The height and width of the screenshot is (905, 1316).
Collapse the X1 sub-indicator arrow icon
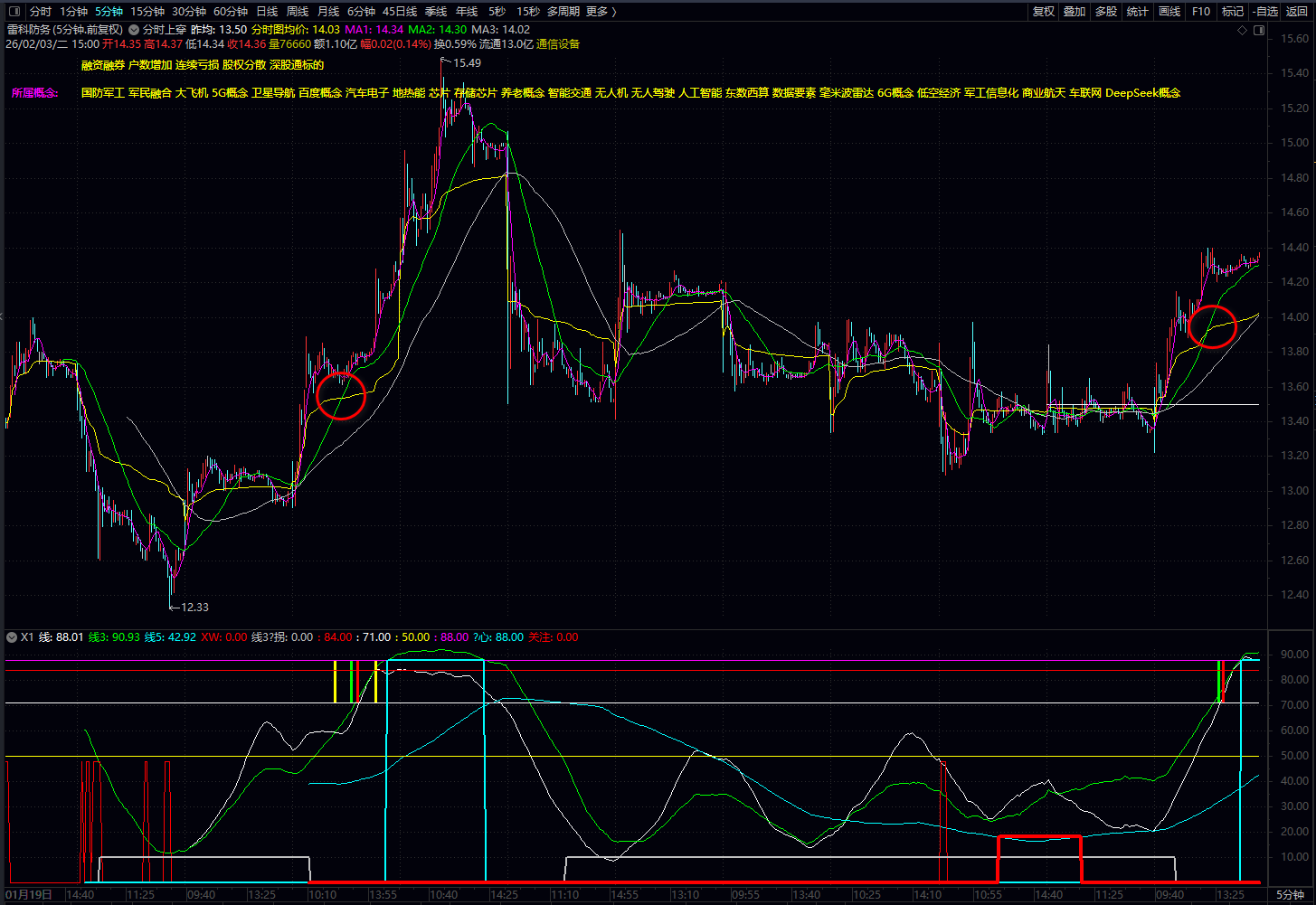point(12,637)
